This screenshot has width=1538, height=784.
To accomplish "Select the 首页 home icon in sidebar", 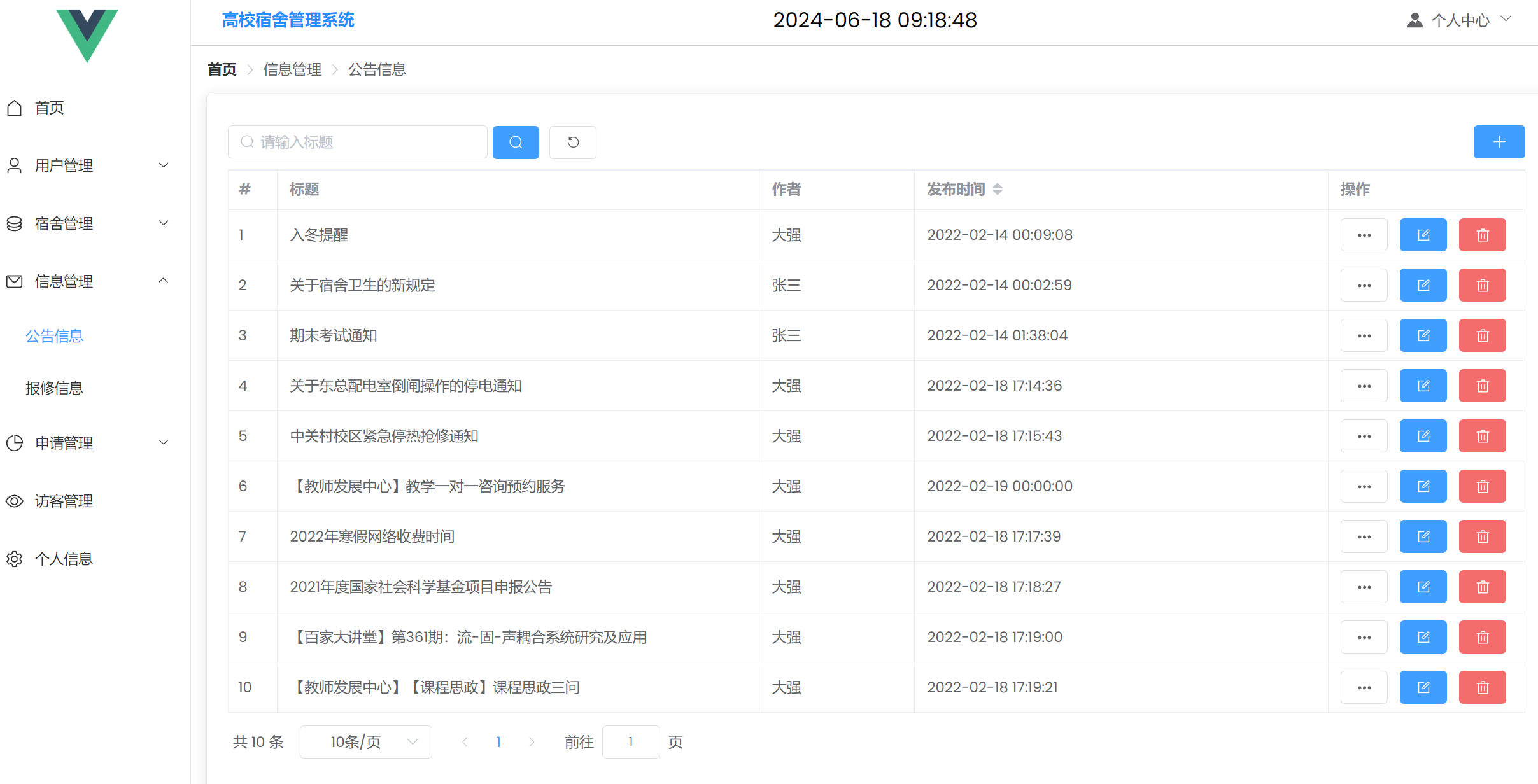I will [x=14, y=108].
